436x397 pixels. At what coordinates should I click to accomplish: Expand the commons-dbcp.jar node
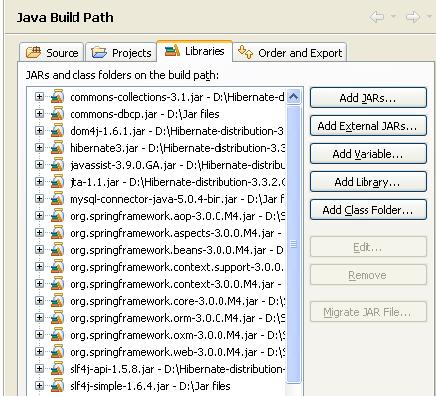(39, 114)
